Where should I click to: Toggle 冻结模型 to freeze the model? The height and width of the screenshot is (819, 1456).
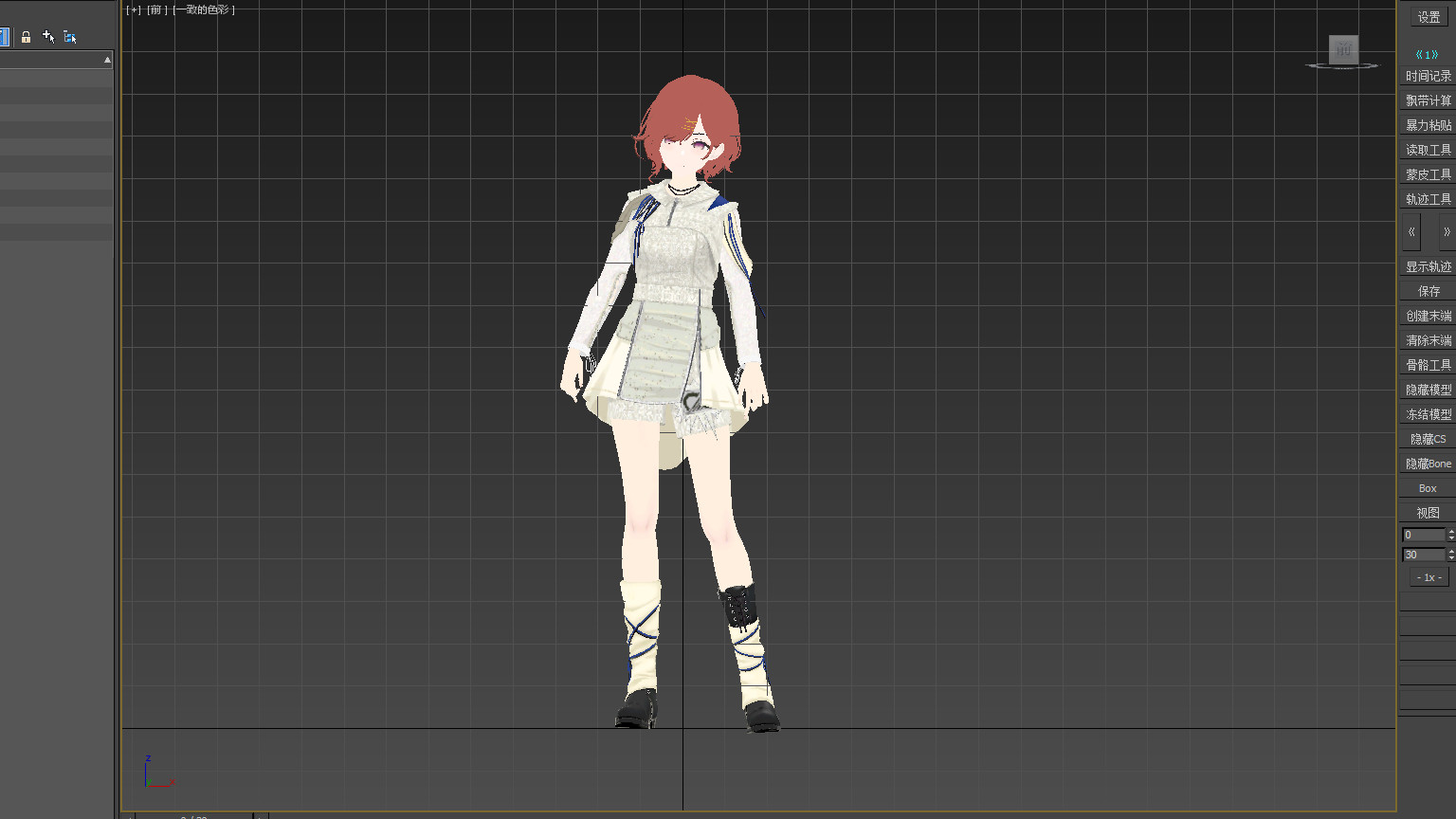click(1428, 414)
